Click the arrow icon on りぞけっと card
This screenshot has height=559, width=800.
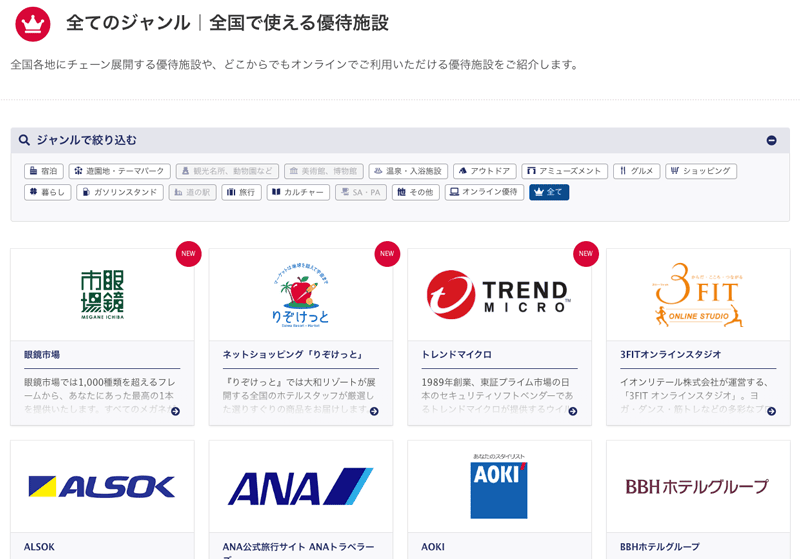point(374,411)
